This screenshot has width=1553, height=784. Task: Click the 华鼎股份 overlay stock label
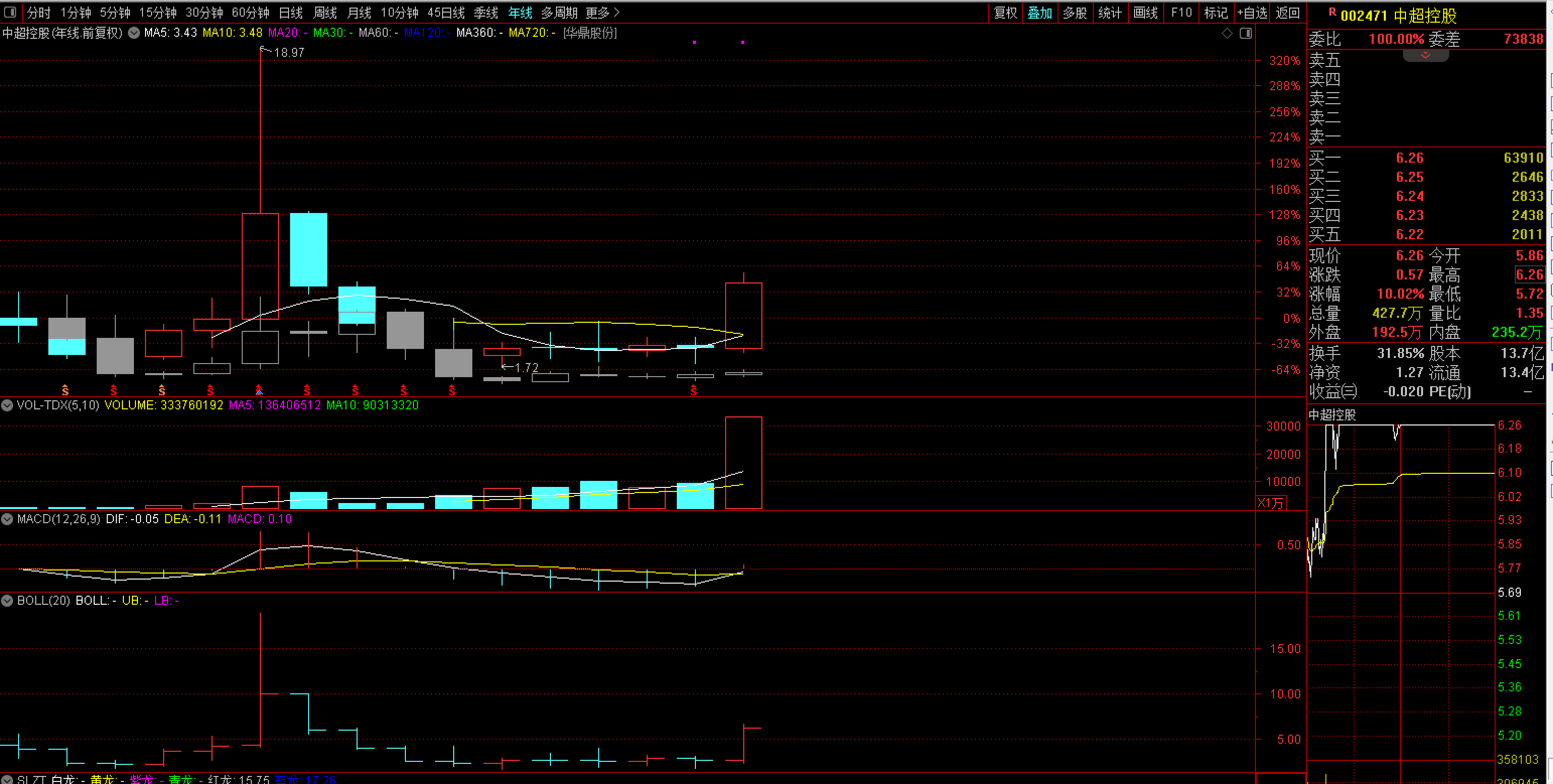pos(590,33)
